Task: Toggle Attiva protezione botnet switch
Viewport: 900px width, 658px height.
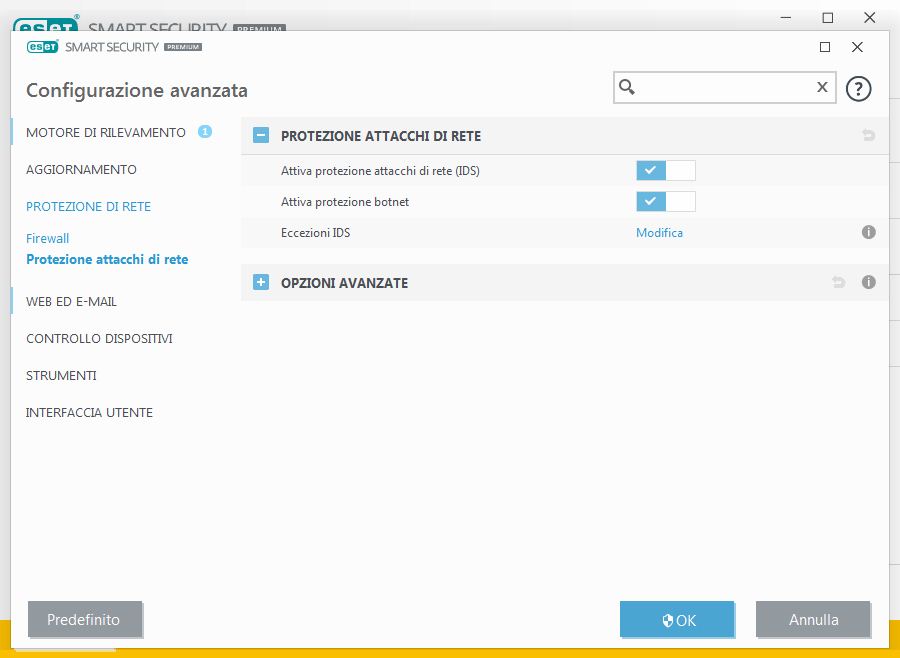Action: point(666,202)
